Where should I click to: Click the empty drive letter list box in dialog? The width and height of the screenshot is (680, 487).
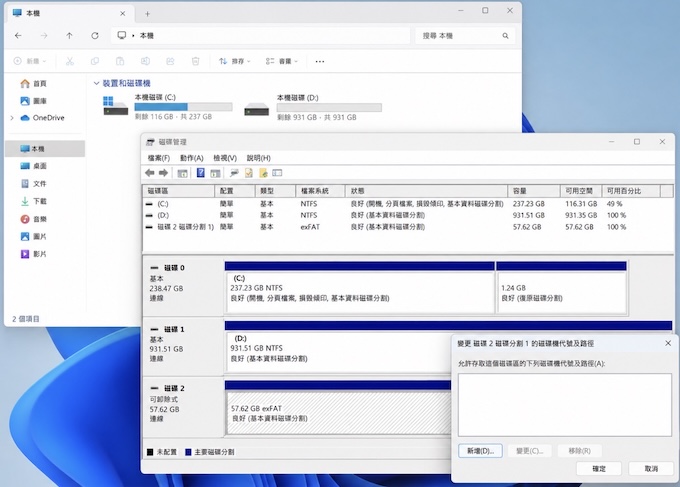[x=565, y=405]
